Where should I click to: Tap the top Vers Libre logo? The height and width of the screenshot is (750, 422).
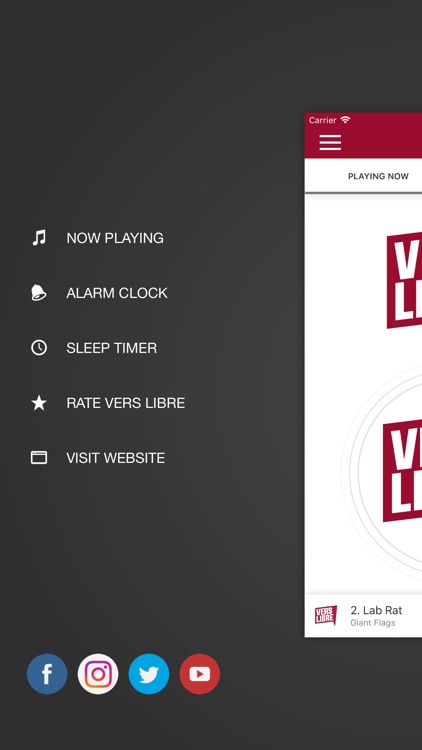[404, 280]
